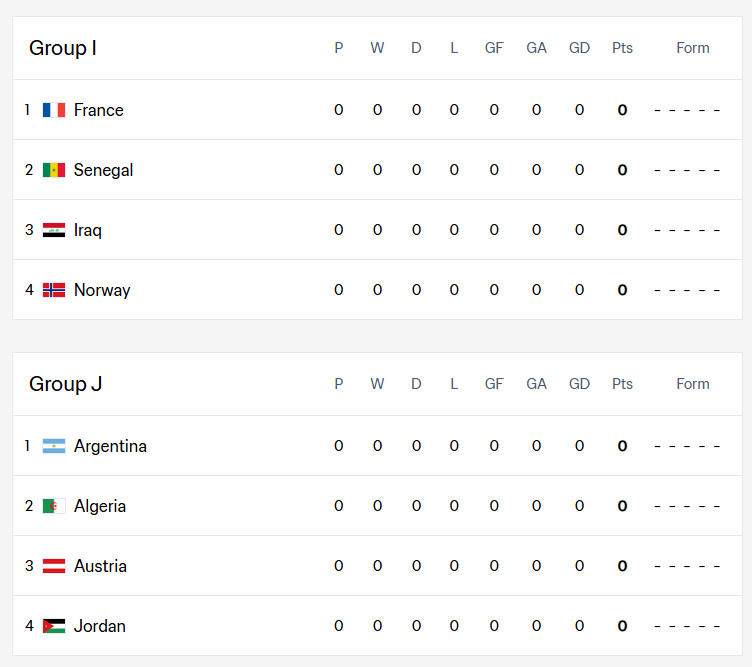Viewport: 752px width, 667px height.
Task: Click the France flag icon
Action: (54, 110)
